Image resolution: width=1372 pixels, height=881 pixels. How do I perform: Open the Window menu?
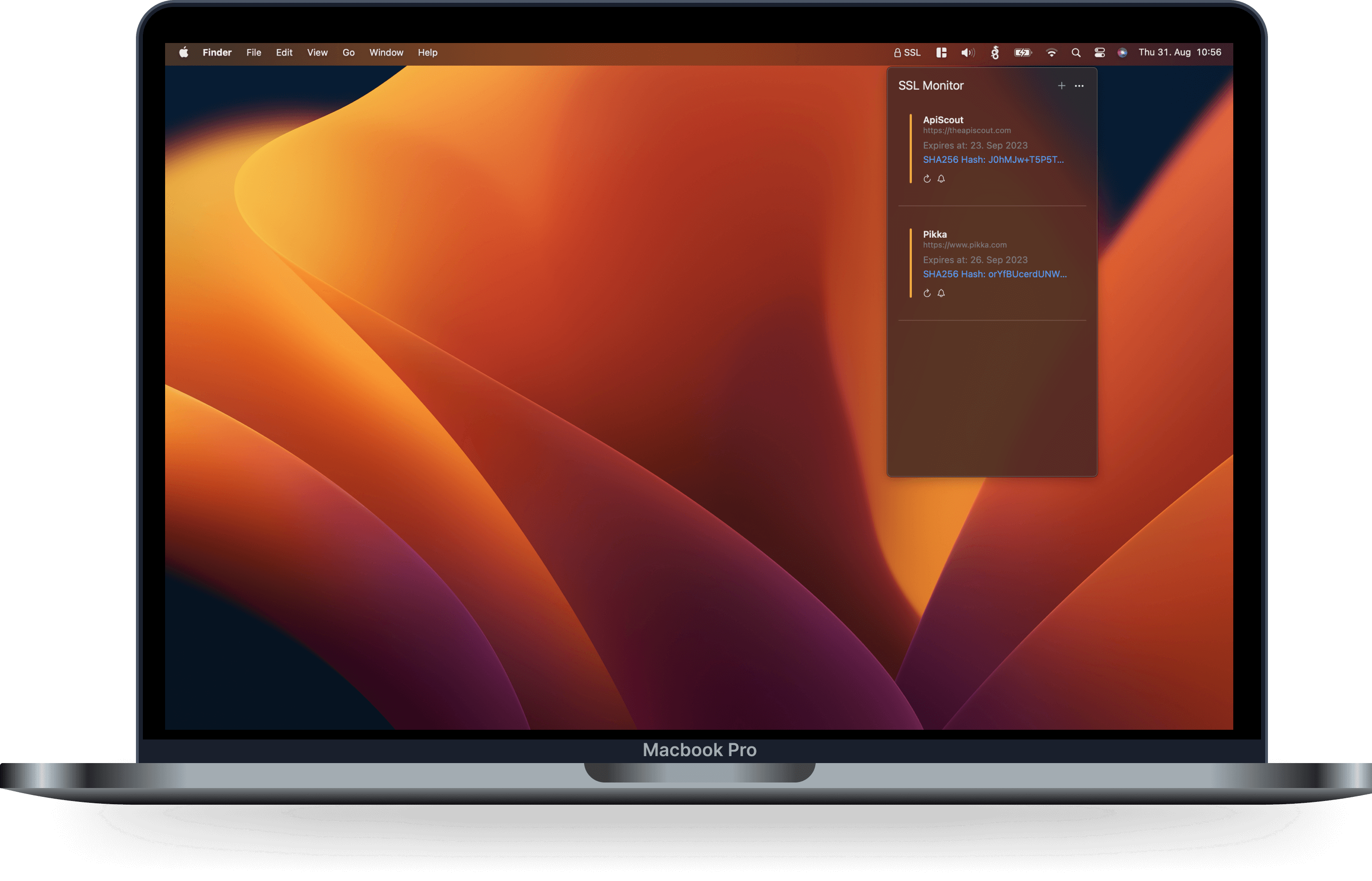pos(386,53)
